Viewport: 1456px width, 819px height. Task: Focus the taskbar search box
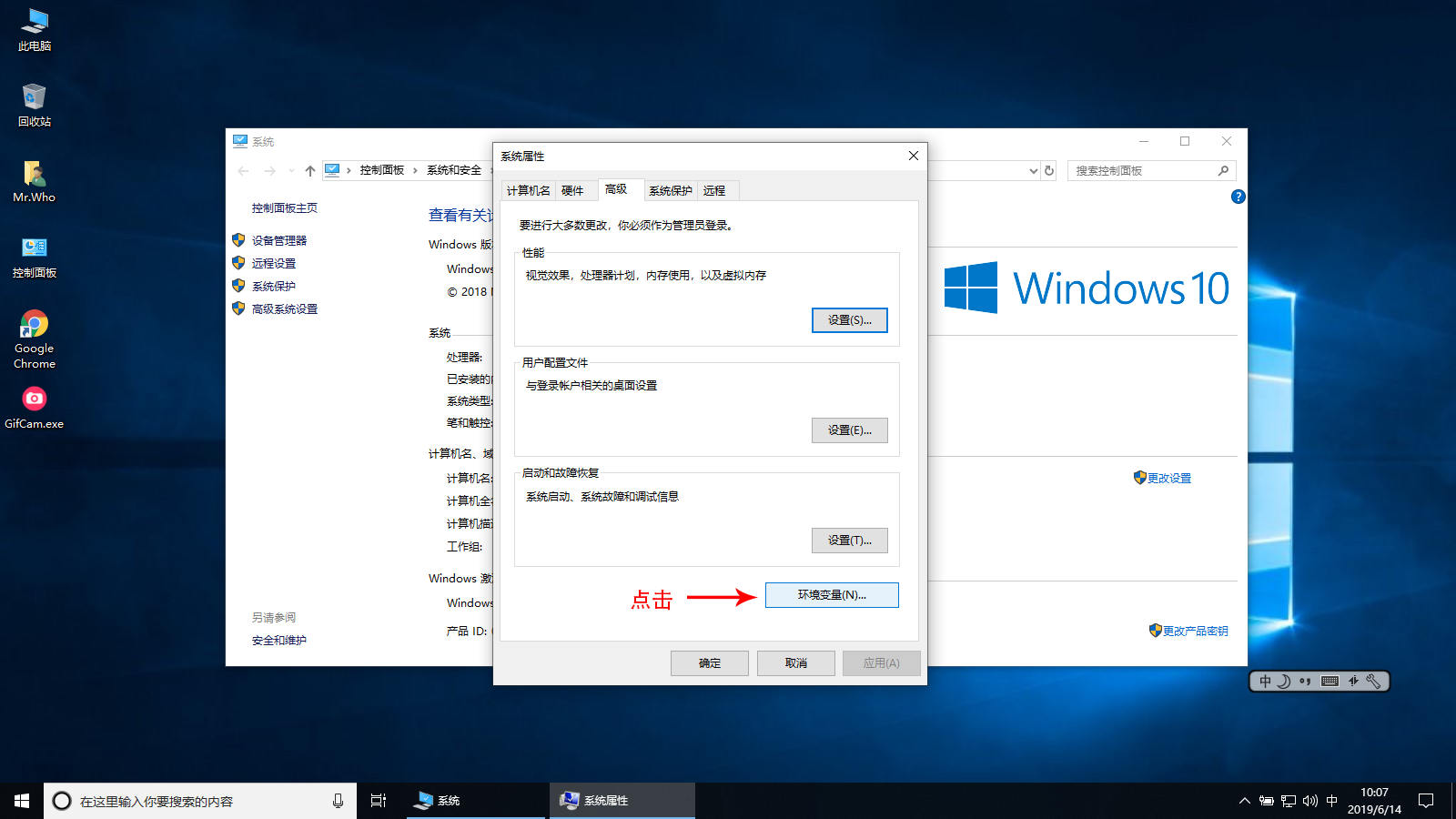coord(200,801)
